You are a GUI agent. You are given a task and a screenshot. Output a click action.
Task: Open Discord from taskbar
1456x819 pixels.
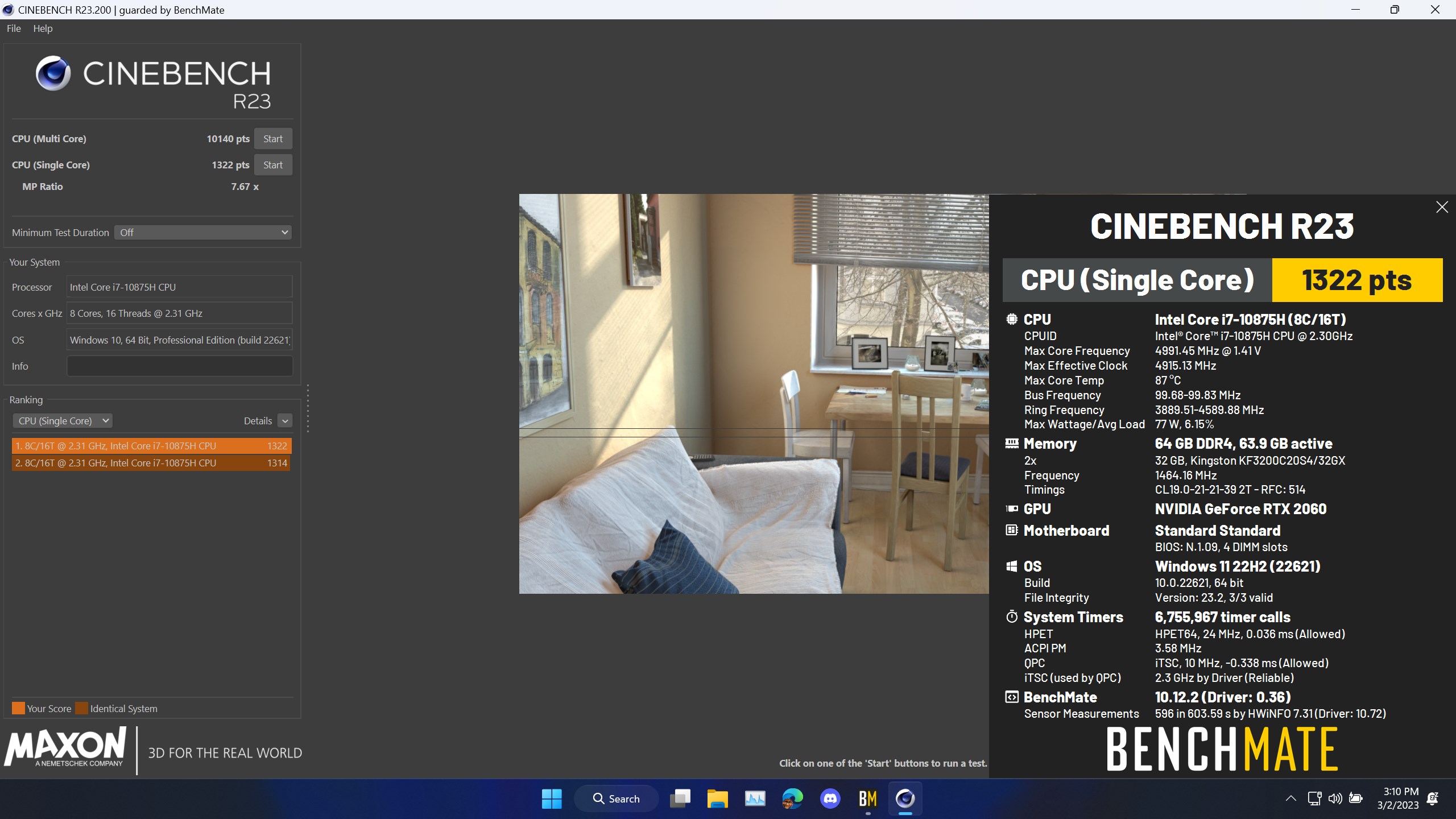click(x=830, y=799)
